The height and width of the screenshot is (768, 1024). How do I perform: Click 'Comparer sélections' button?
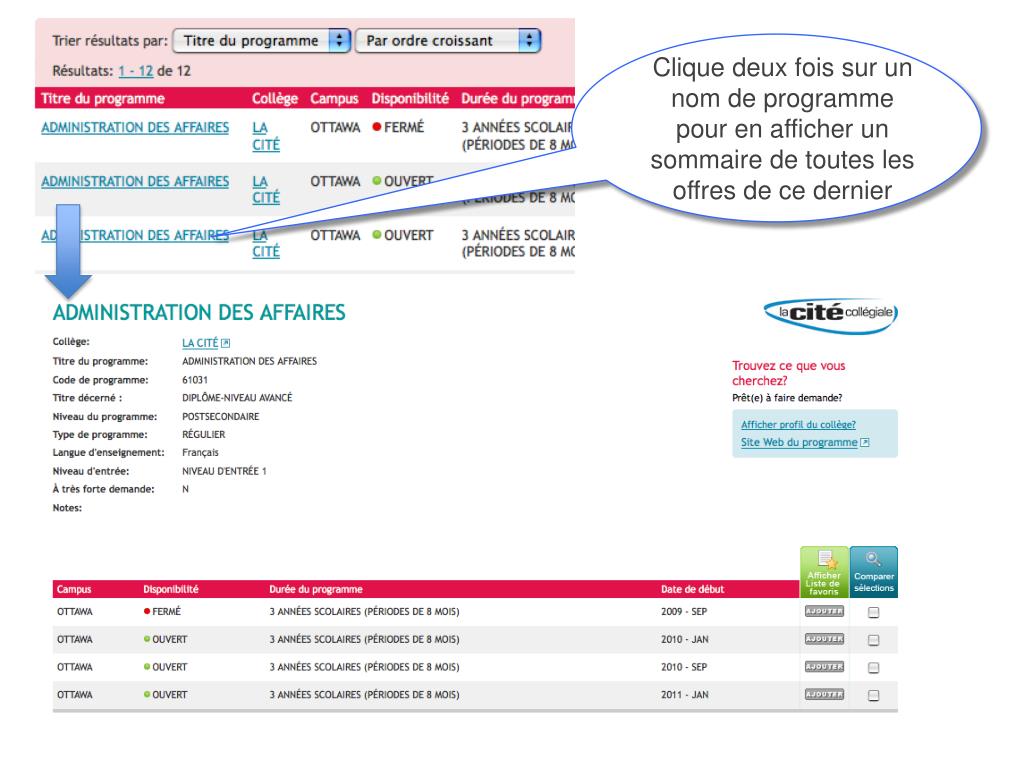point(874,572)
